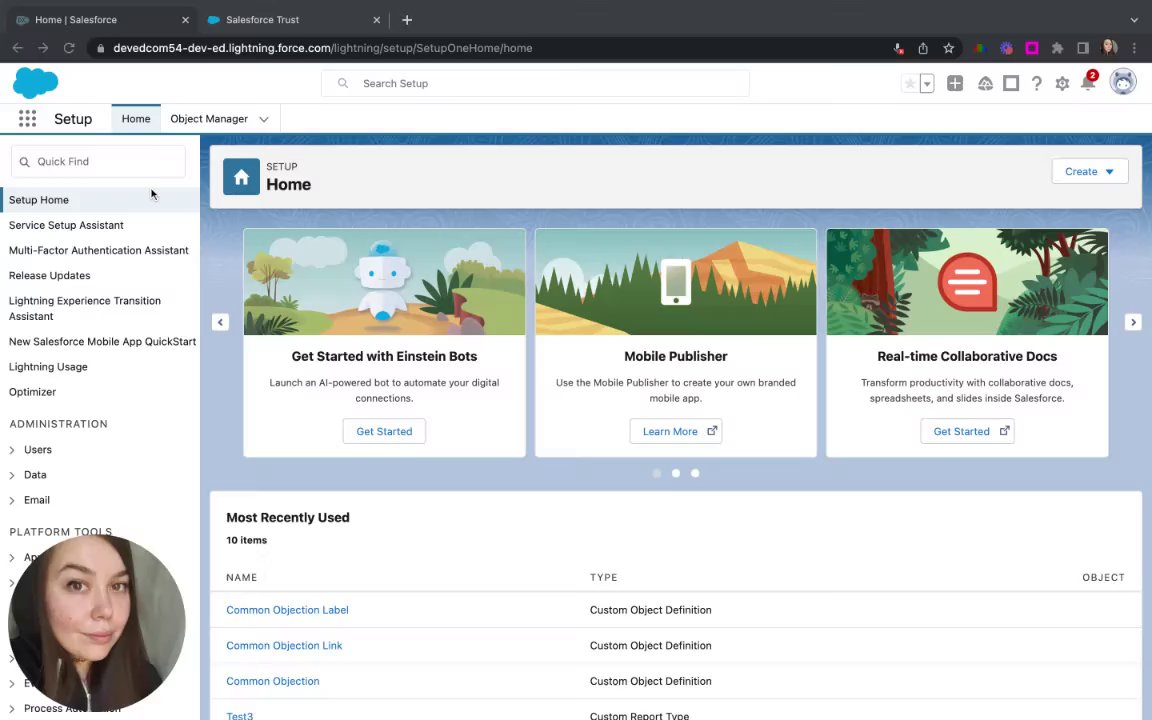The image size is (1152, 720).
Task: Click Mobile Publisher card image
Action: point(675,281)
